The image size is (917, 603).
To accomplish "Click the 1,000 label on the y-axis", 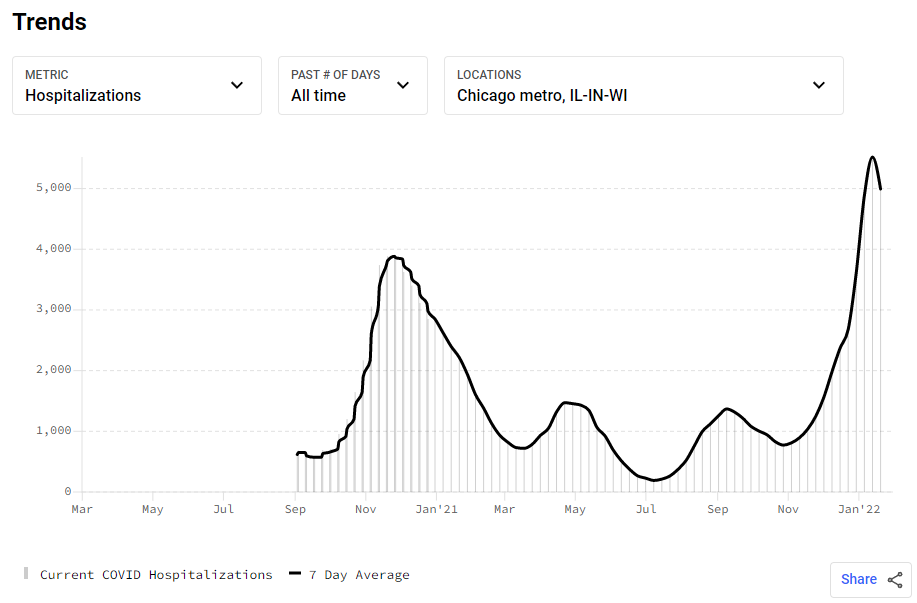I will (x=54, y=431).
